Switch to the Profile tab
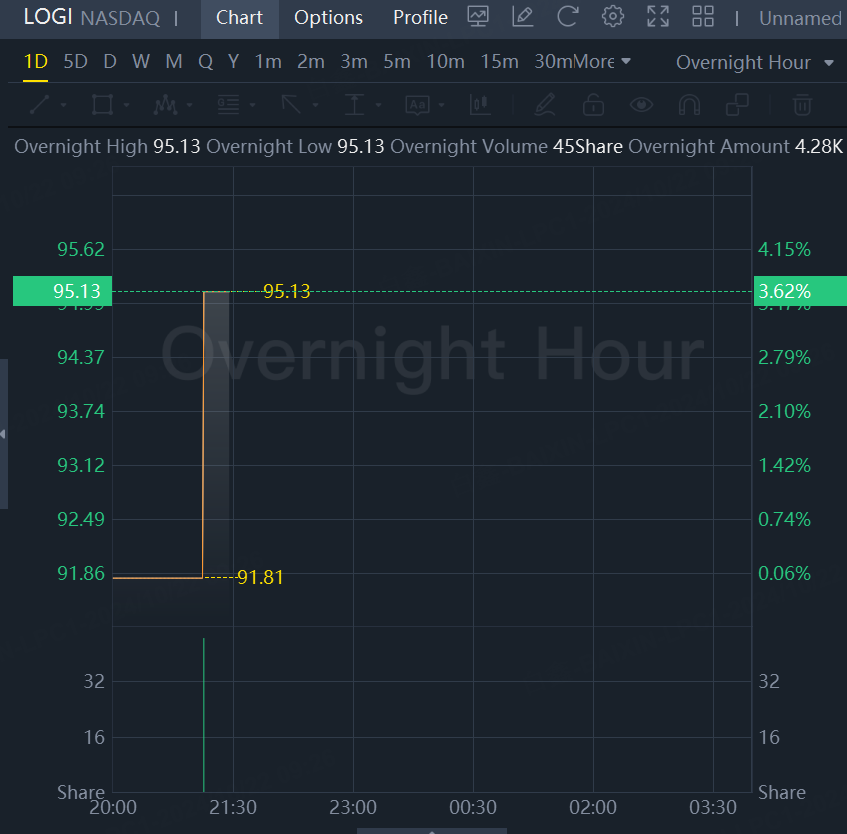The height and width of the screenshot is (834, 847). pyautogui.click(x=420, y=18)
